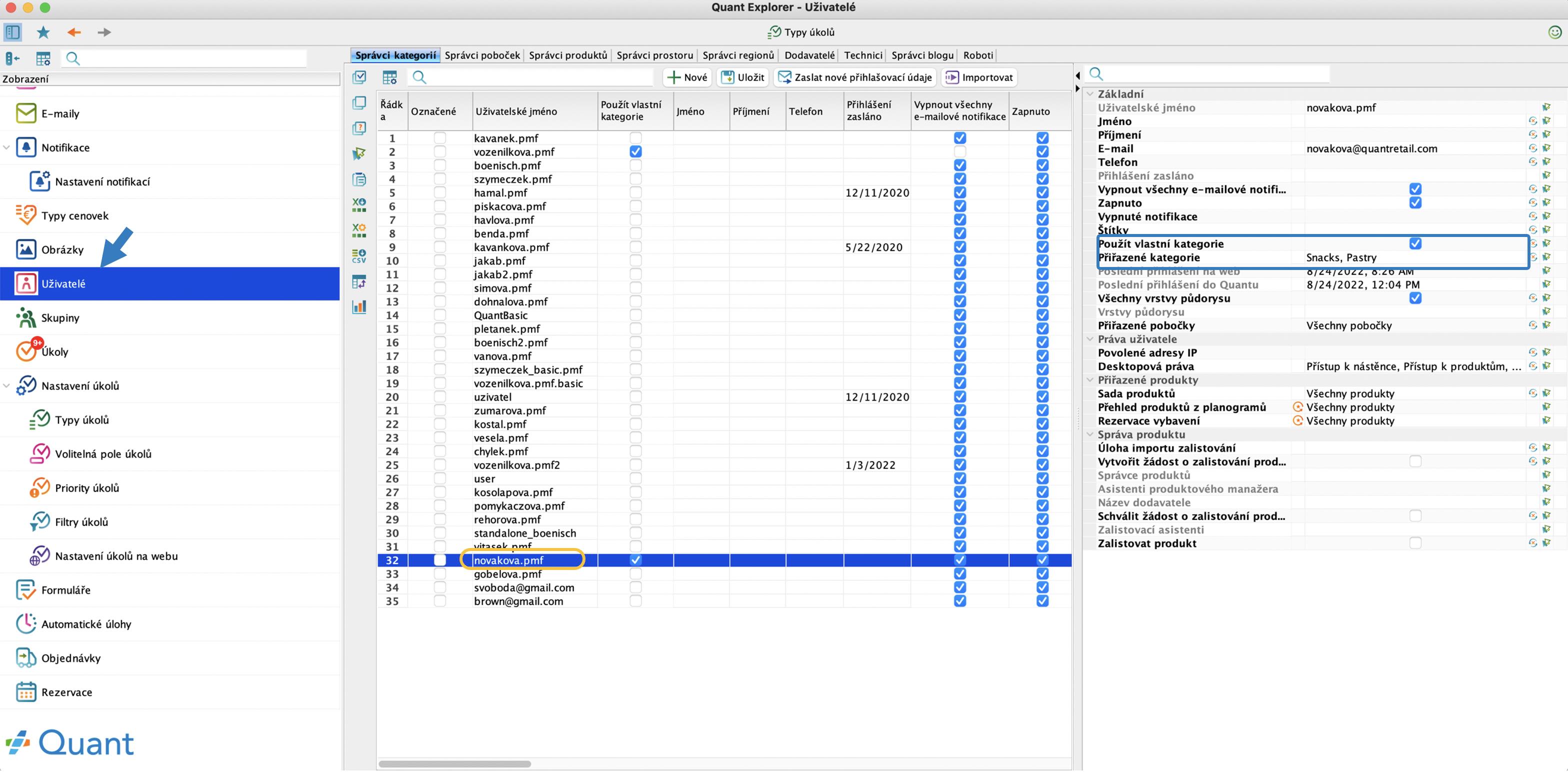Click the green cursor bulk edit icon

[359, 153]
